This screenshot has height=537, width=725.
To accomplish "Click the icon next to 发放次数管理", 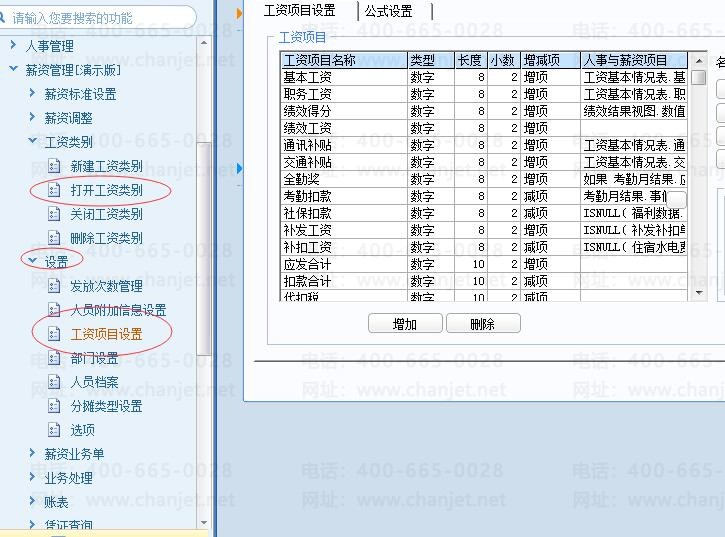I will [x=54, y=286].
